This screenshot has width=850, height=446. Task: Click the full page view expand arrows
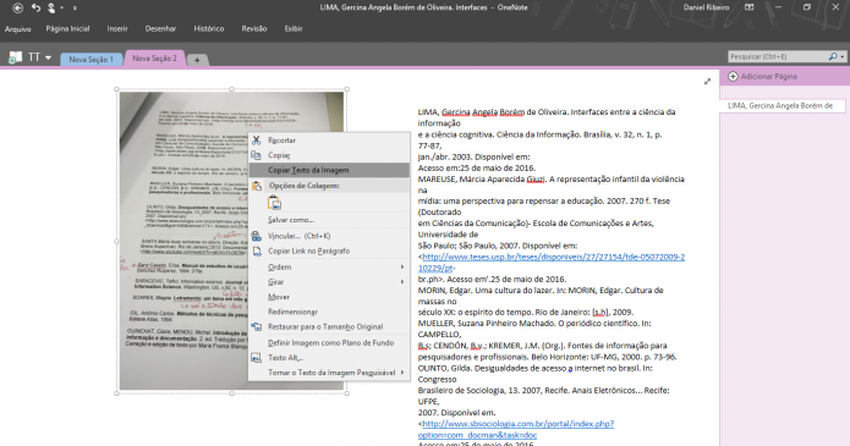pyautogui.click(x=708, y=81)
